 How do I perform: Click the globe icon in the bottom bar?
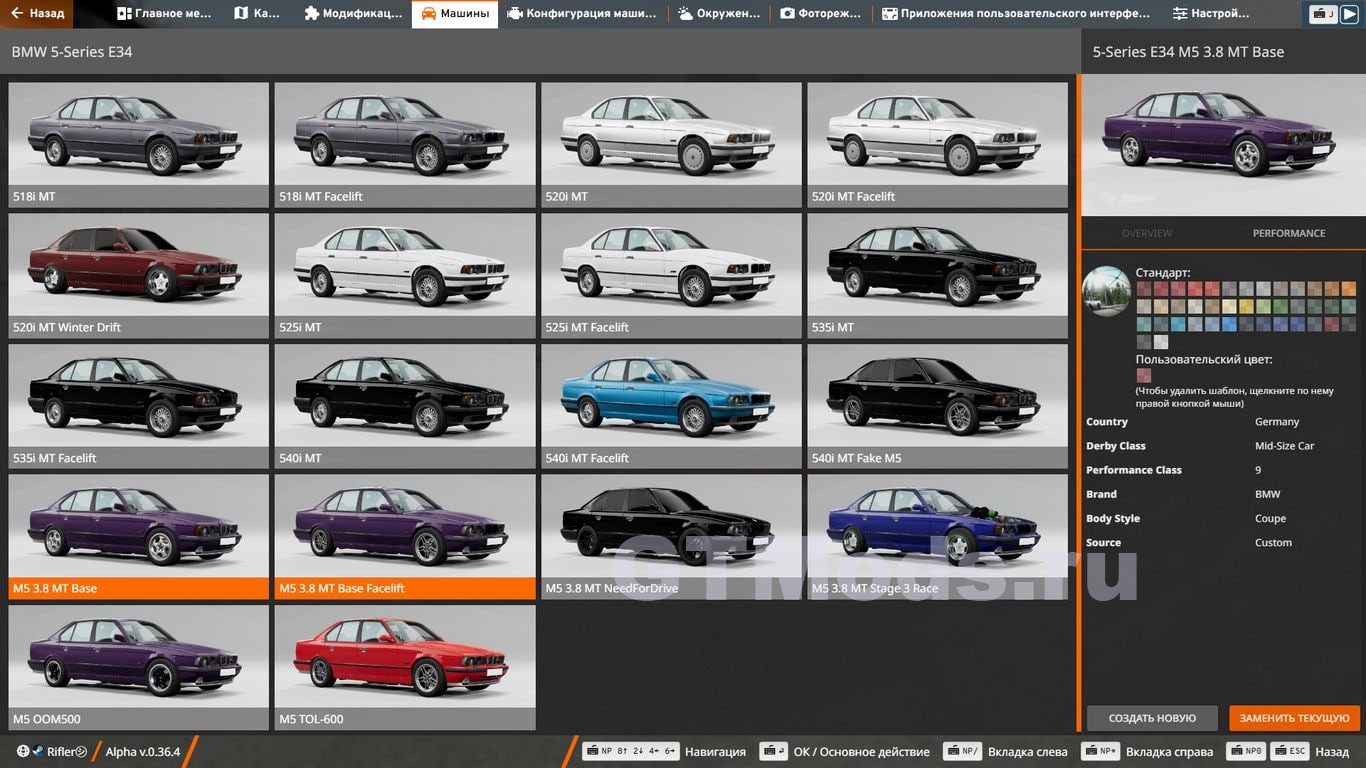tap(23, 751)
